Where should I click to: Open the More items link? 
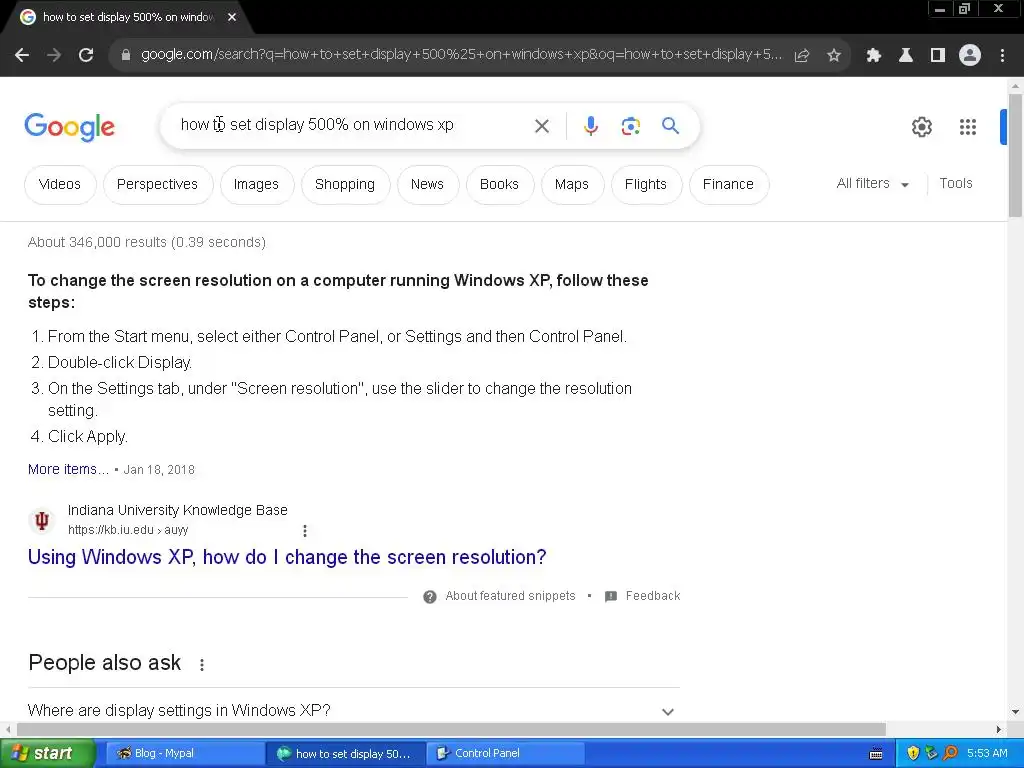(x=68, y=470)
